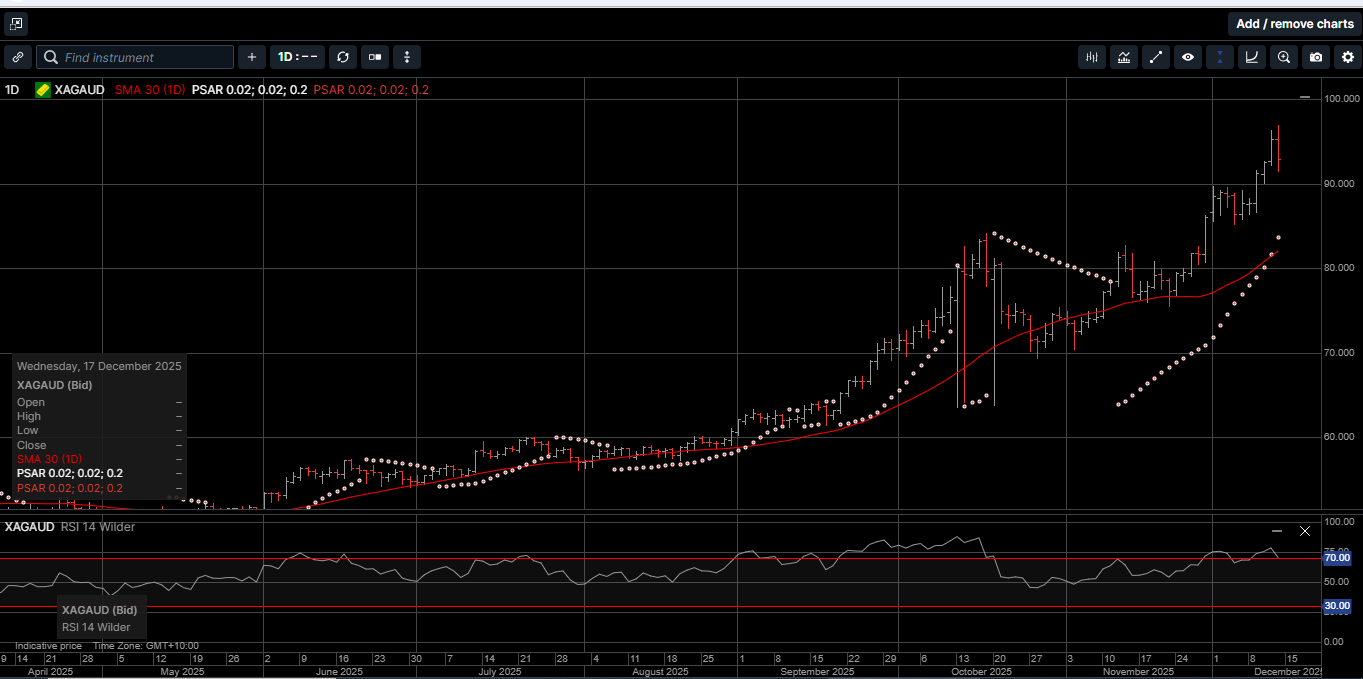Click the link charts icon
The height and width of the screenshot is (679, 1363).
[x=17, y=57]
